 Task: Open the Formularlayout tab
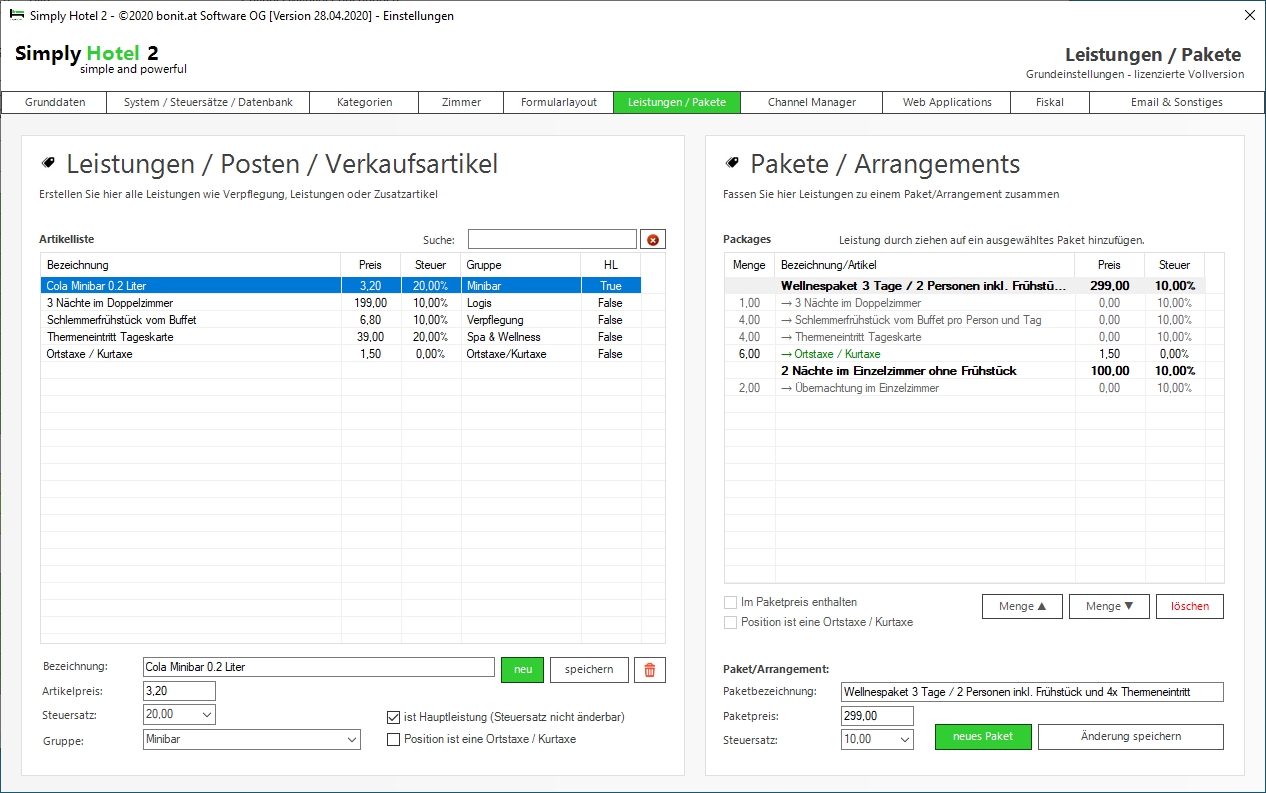click(559, 102)
